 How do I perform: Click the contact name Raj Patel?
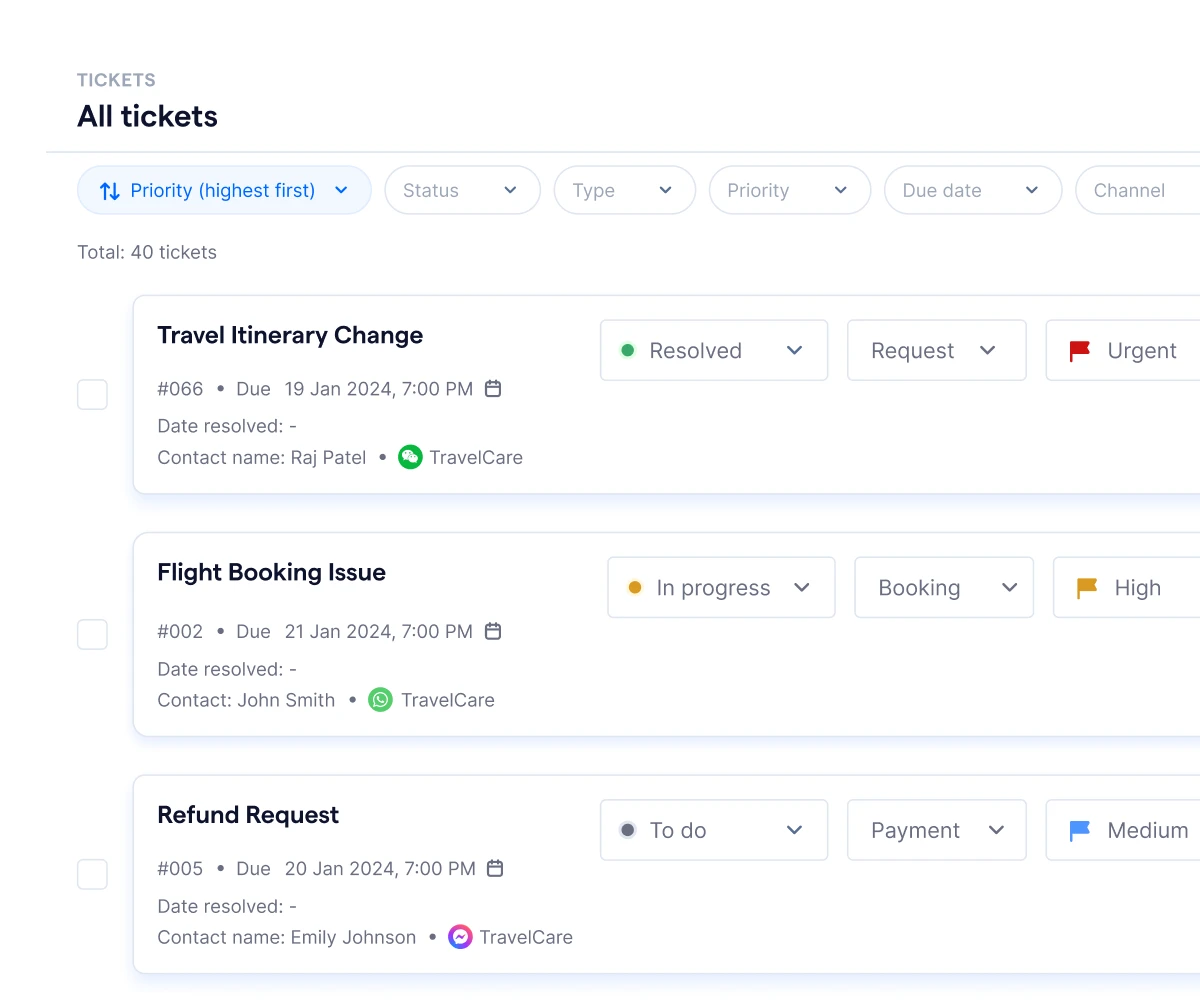(328, 457)
